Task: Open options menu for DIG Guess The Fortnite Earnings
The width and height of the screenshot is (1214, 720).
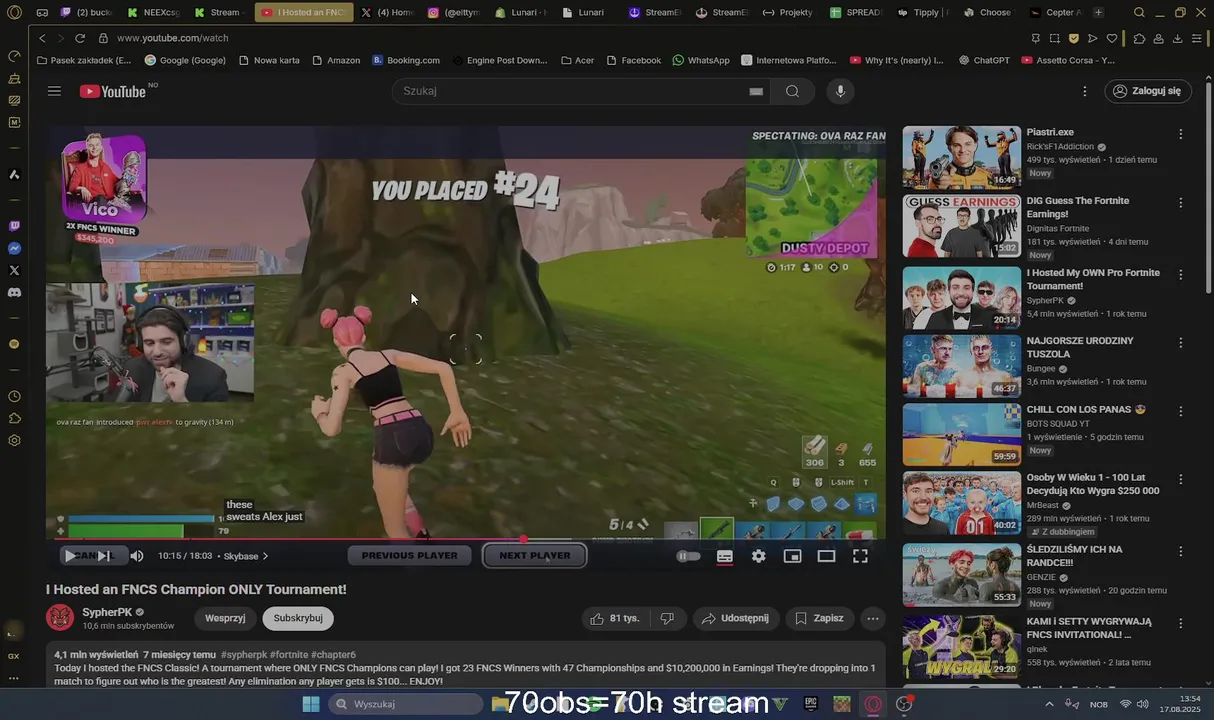Action: coord(1181,203)
